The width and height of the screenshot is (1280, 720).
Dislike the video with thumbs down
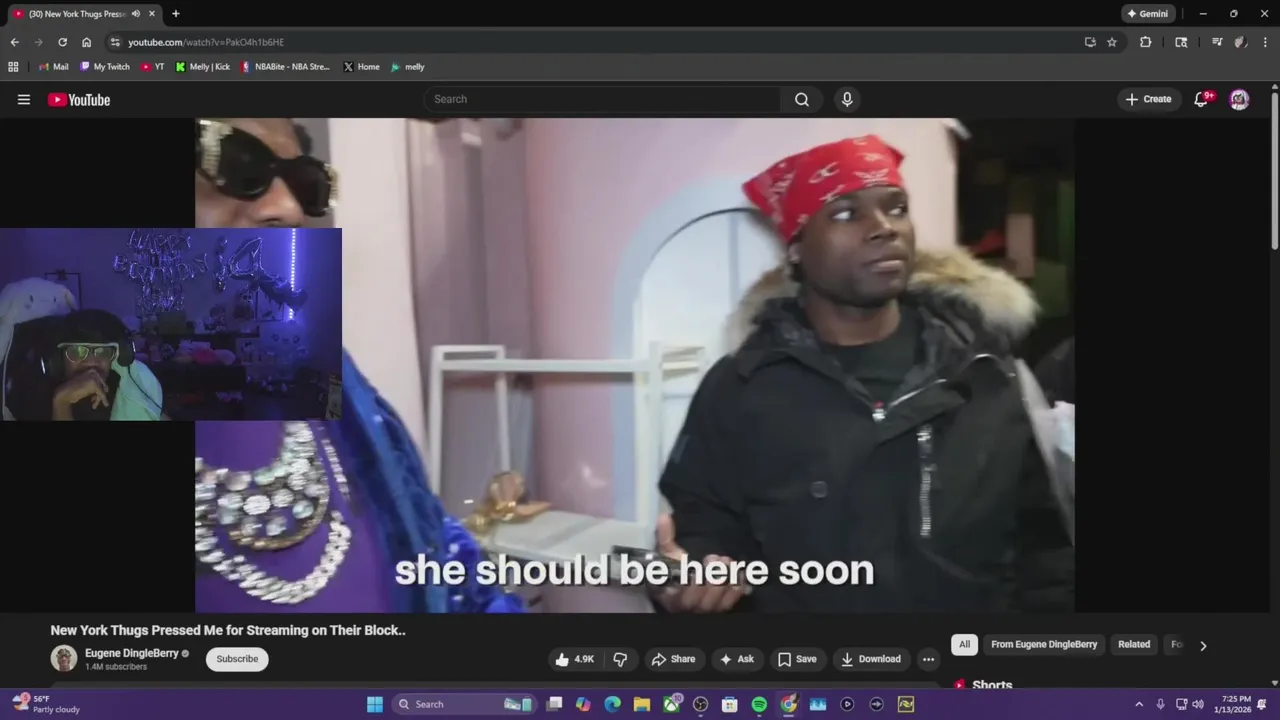pos(620,659)
